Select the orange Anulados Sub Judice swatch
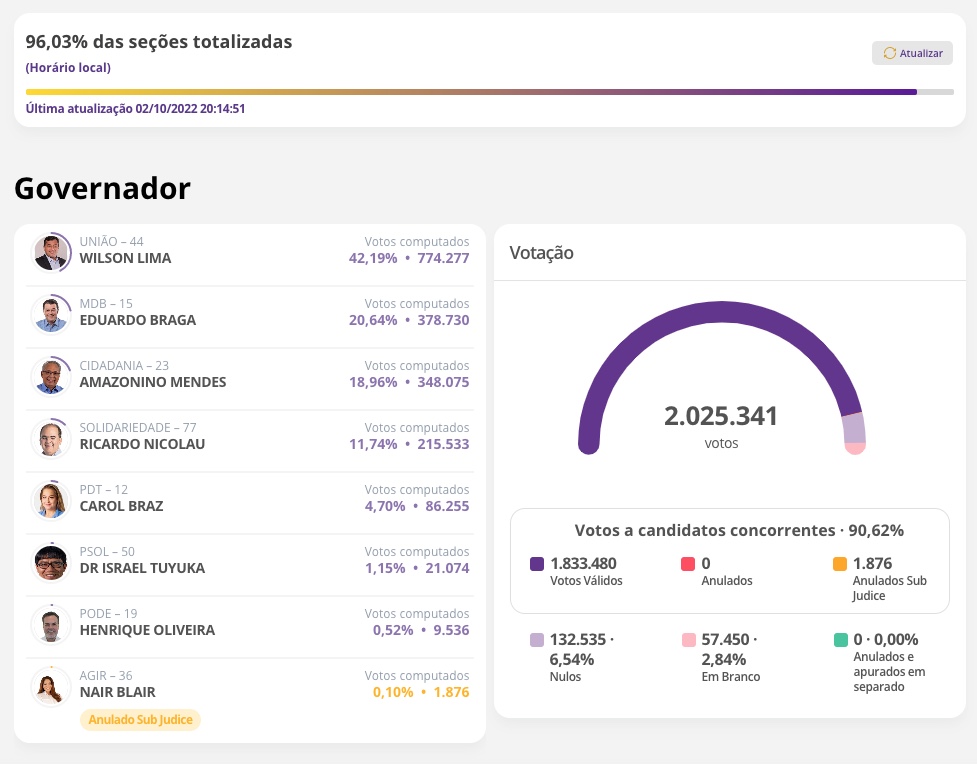Viewport: 977px width, 764px height. (839, 564)
